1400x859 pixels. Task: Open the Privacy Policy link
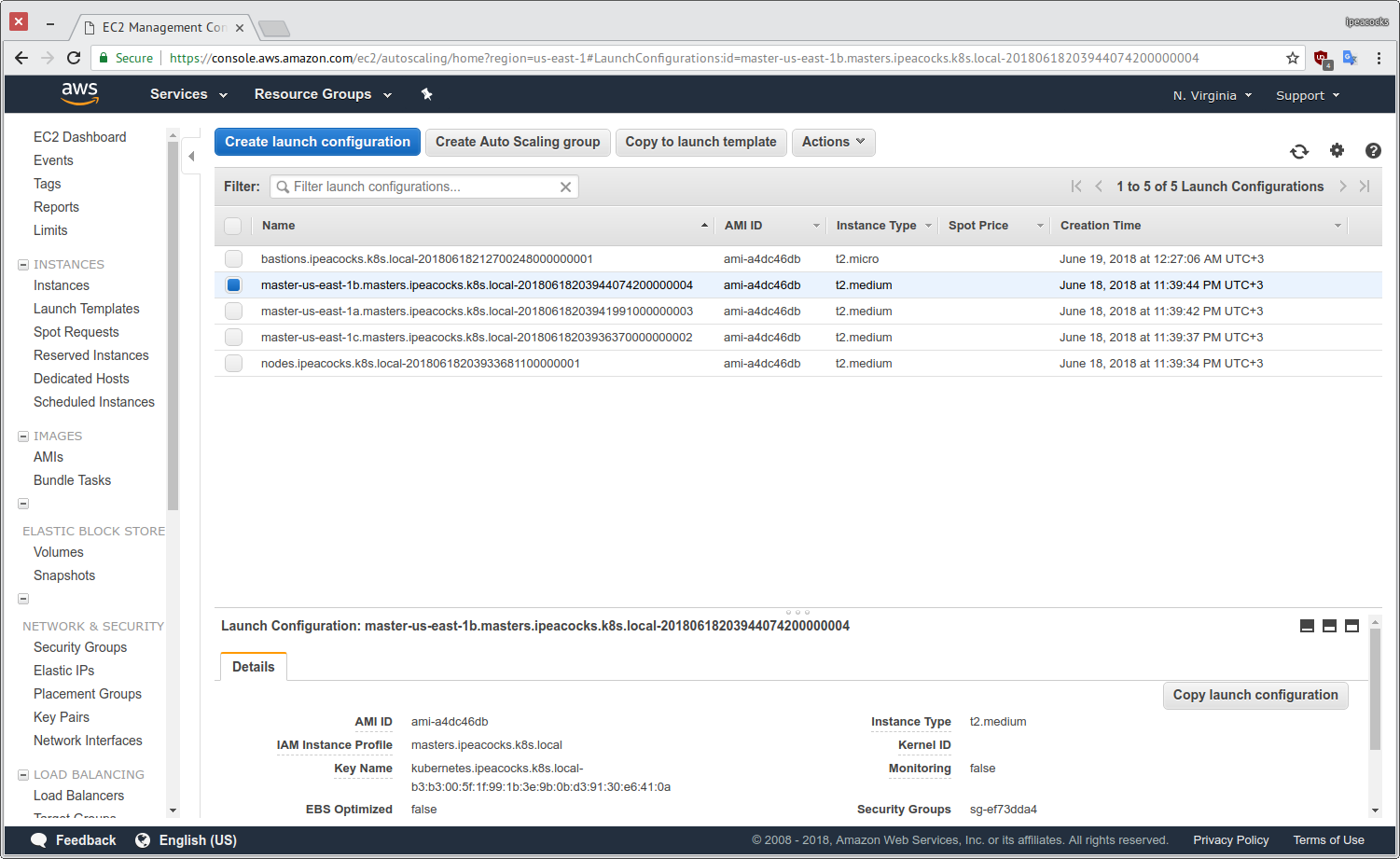pos(1231,840)
